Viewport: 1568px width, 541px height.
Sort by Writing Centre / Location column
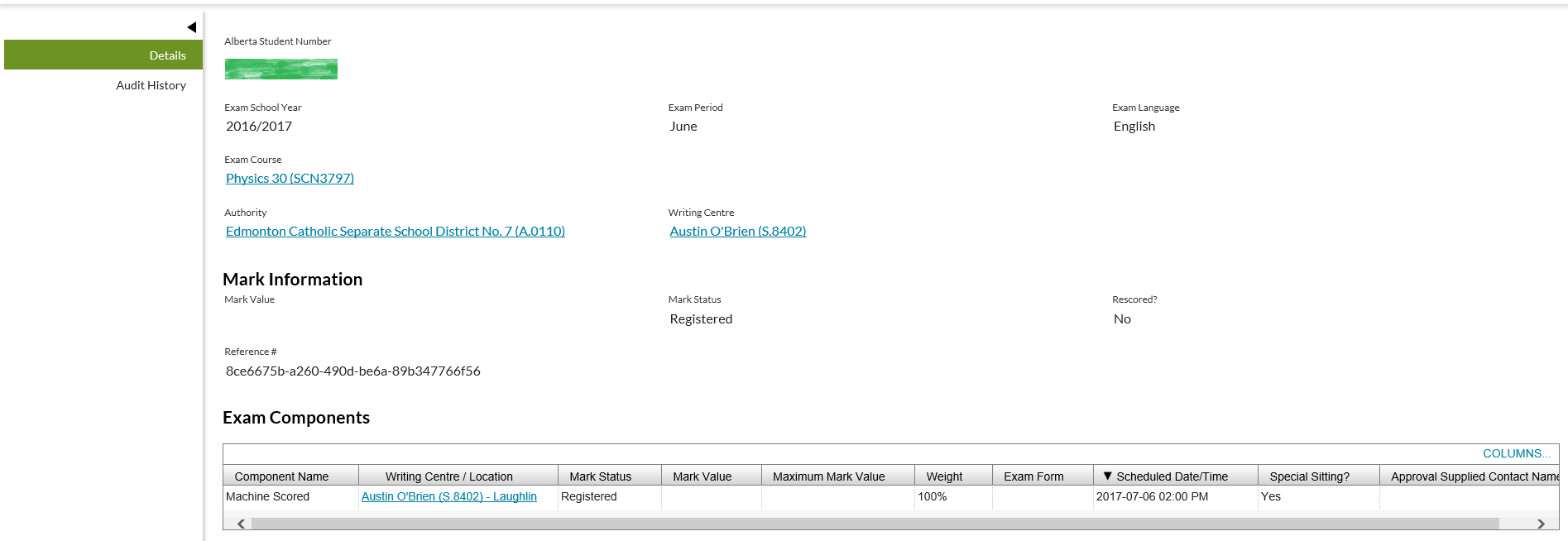point(448,476)
